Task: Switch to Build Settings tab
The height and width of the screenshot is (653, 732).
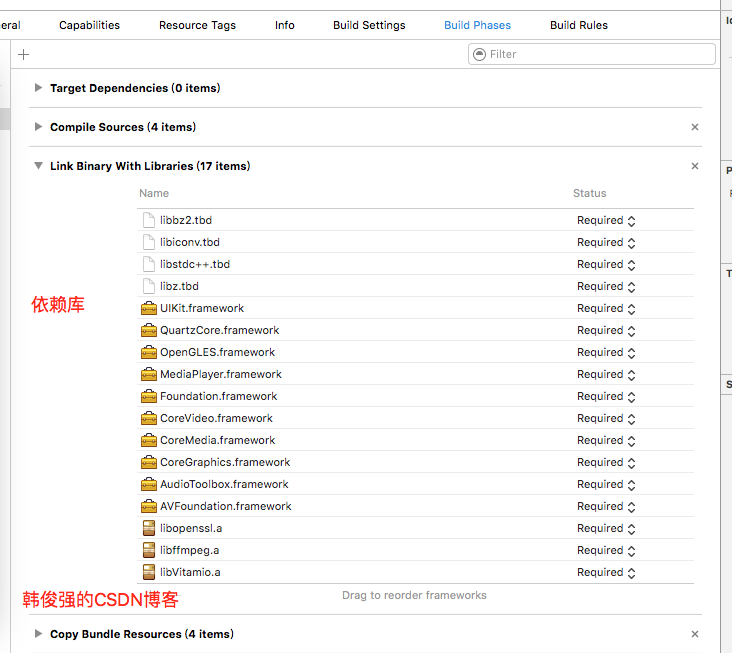Action: tap(369, 25)
